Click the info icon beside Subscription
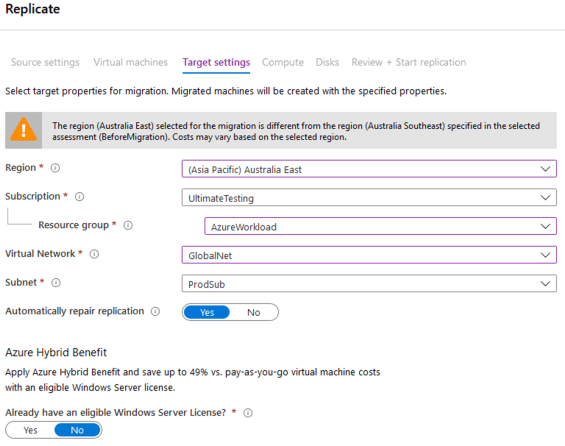The image size is (565, 446). [x=79, y=197]
